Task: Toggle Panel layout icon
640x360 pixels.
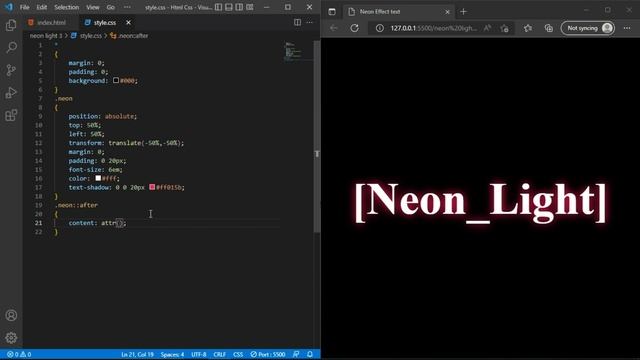Action: 229,7
